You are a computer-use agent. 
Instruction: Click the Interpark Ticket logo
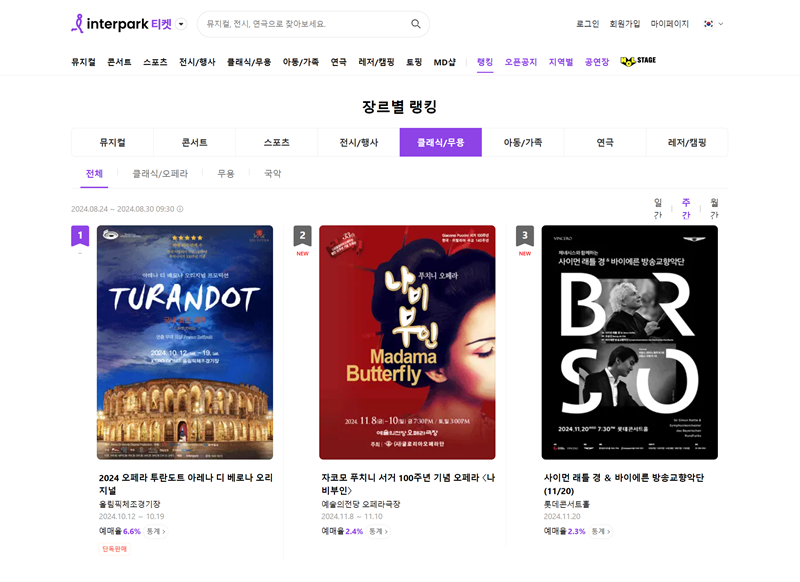point(119,22)
